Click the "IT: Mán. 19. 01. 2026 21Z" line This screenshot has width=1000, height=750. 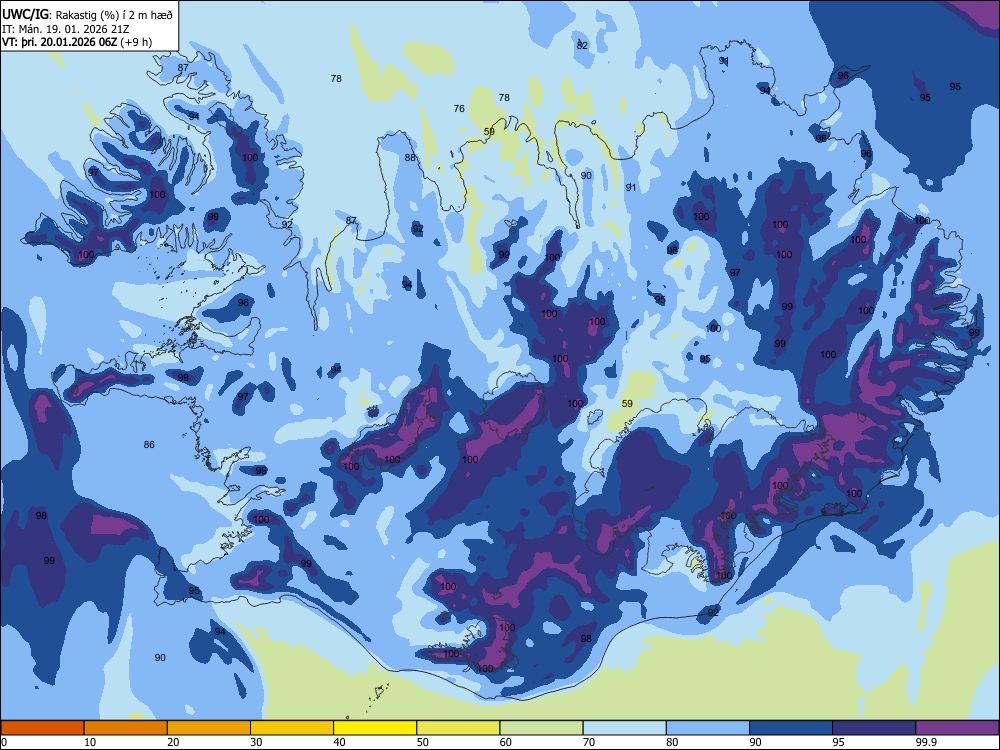66,29
